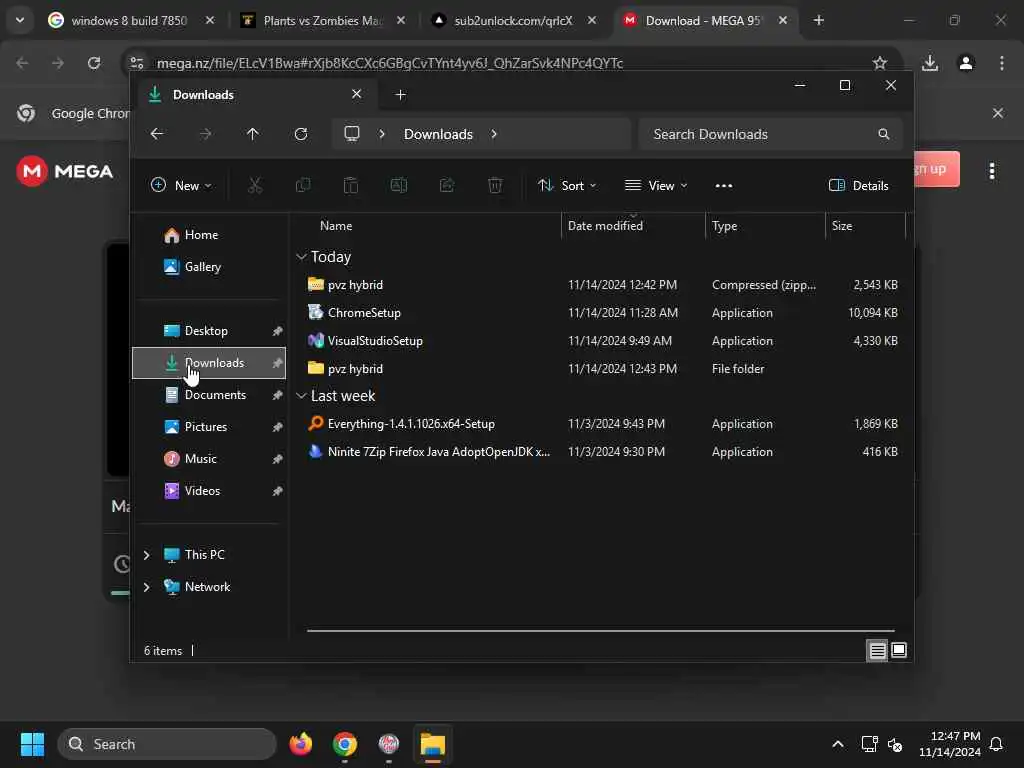Screen dimensions: 1024x768
Task: Go back using Explorer's back arrow
Action: tap(157, 134)
